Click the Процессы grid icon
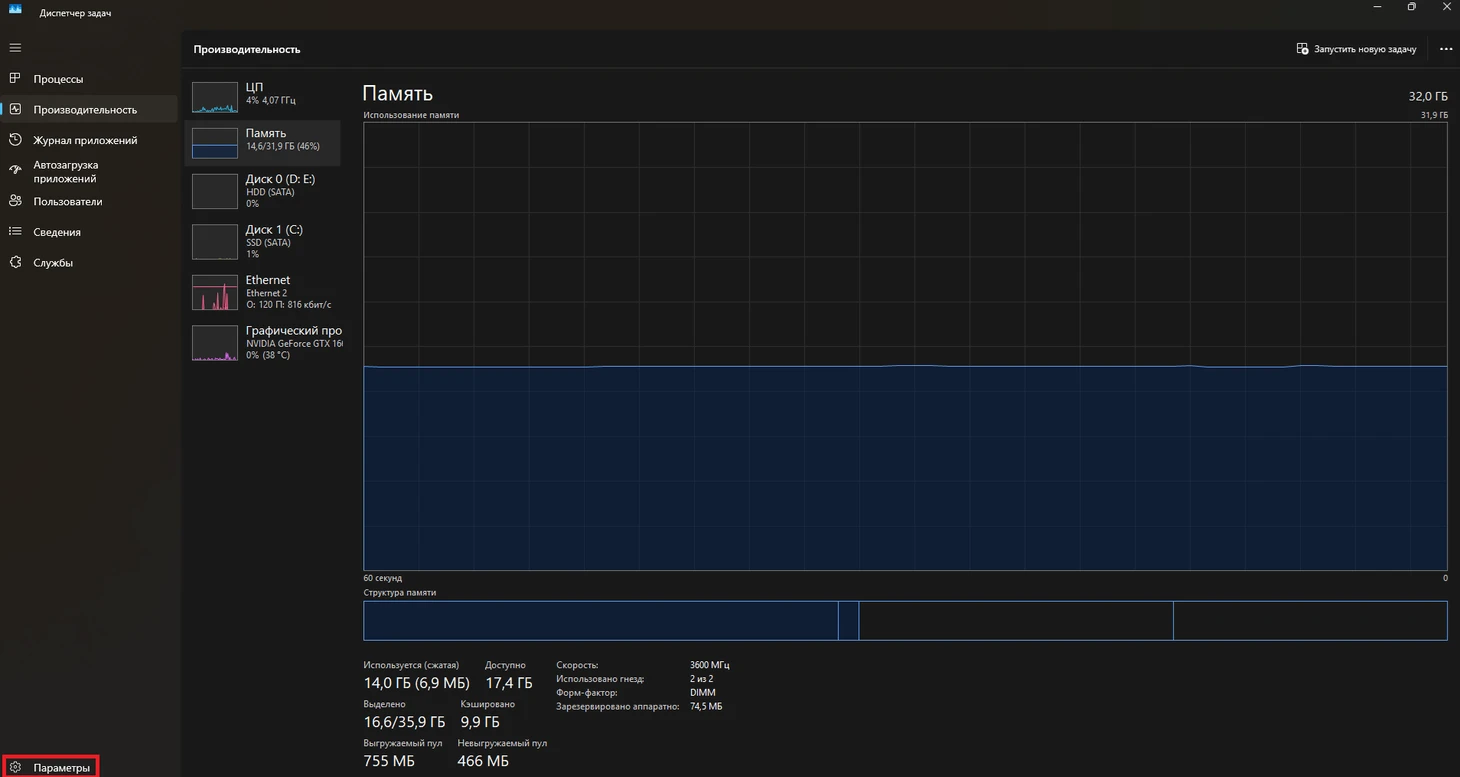Image resolution: width=1460 pixels, height=777 pixels. (x=15, y=78)
